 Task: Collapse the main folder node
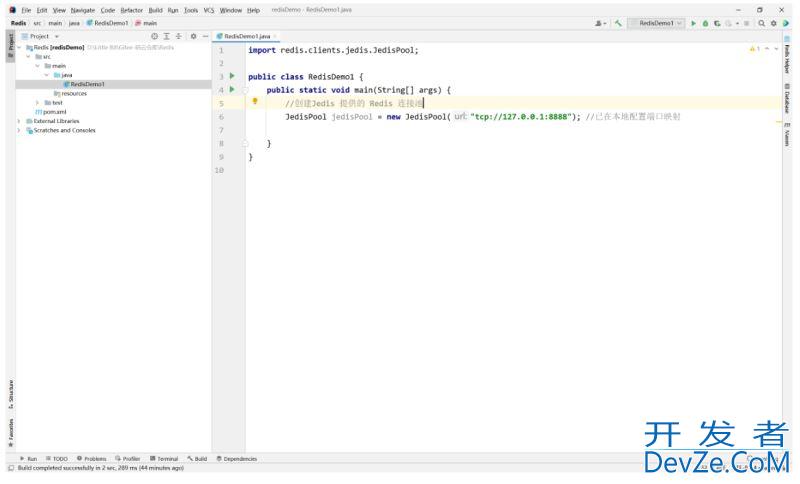(x=38, y=66)
